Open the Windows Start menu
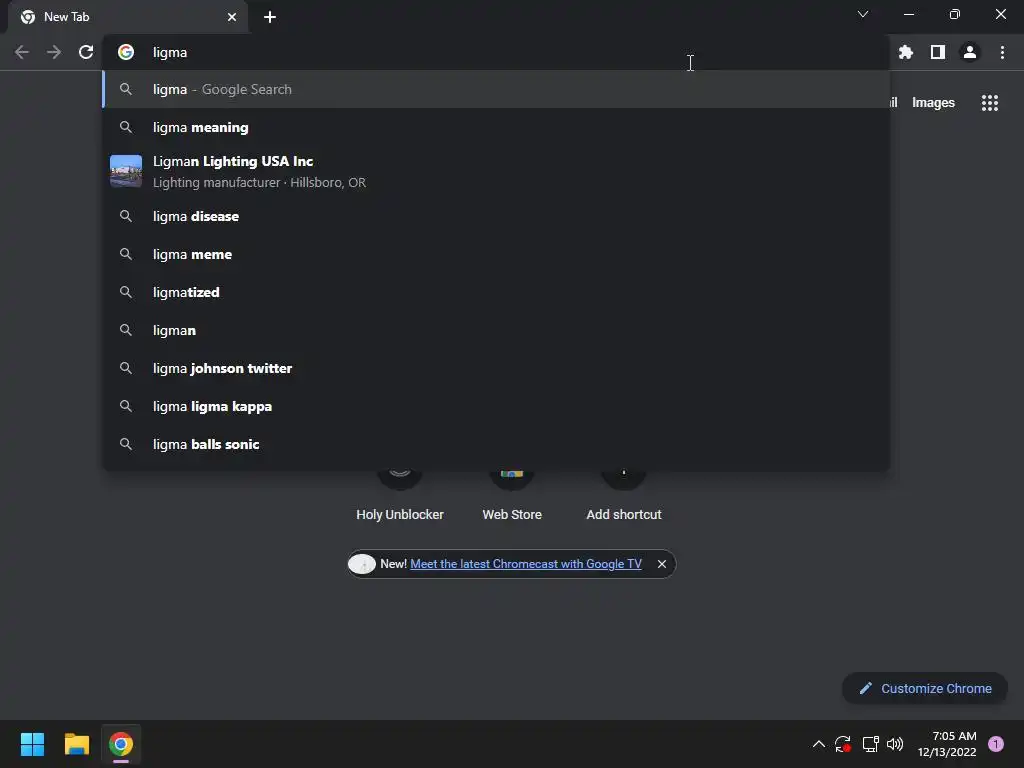 tap(32, 744)
